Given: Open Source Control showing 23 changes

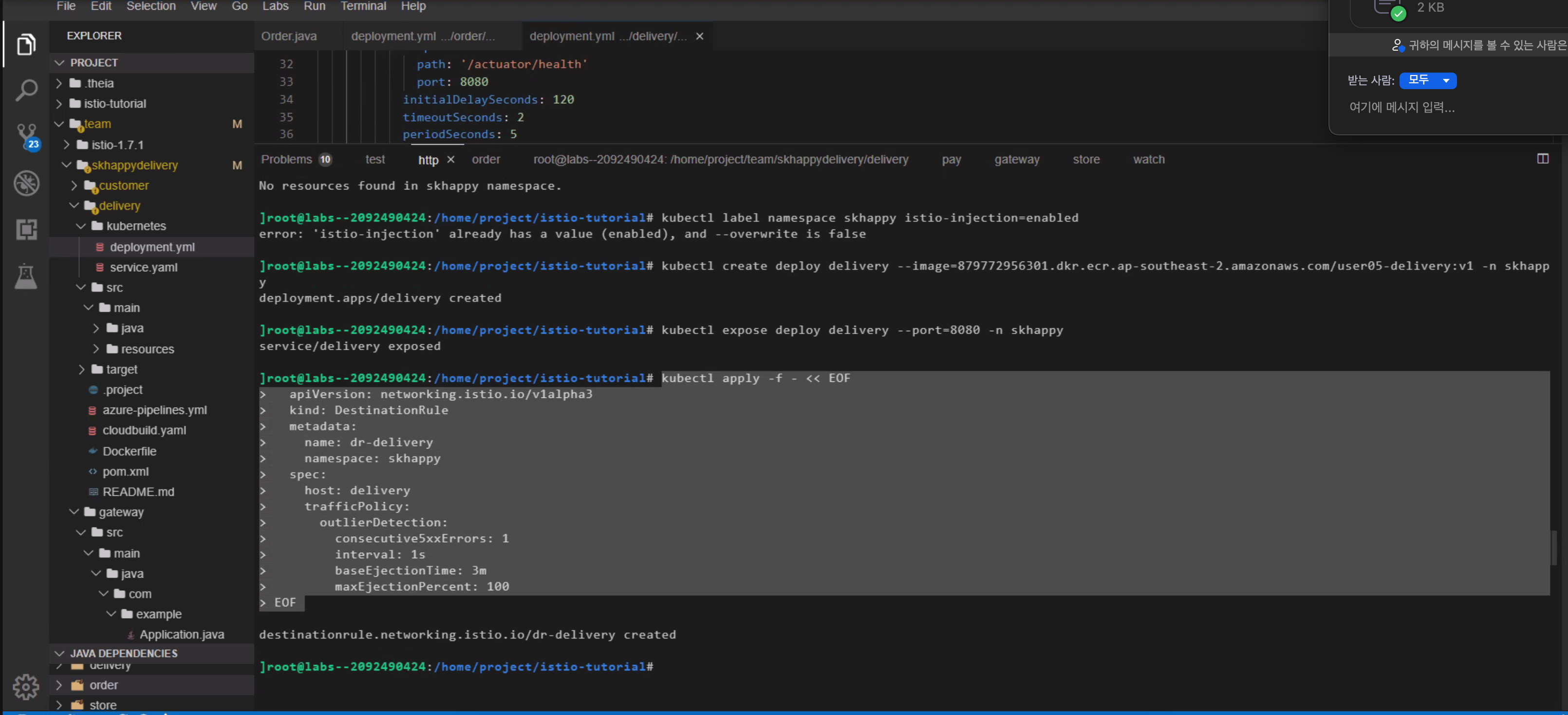Looking at the screenshot, I should point(26,135).
